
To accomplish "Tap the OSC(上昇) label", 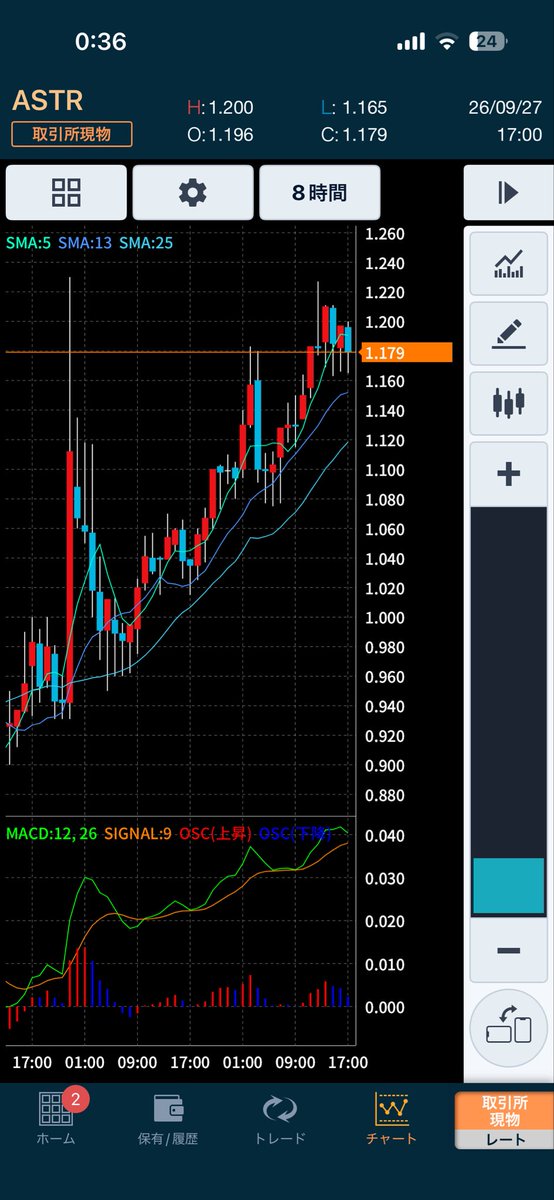I will pyautogui.click(x=217, y=832).
